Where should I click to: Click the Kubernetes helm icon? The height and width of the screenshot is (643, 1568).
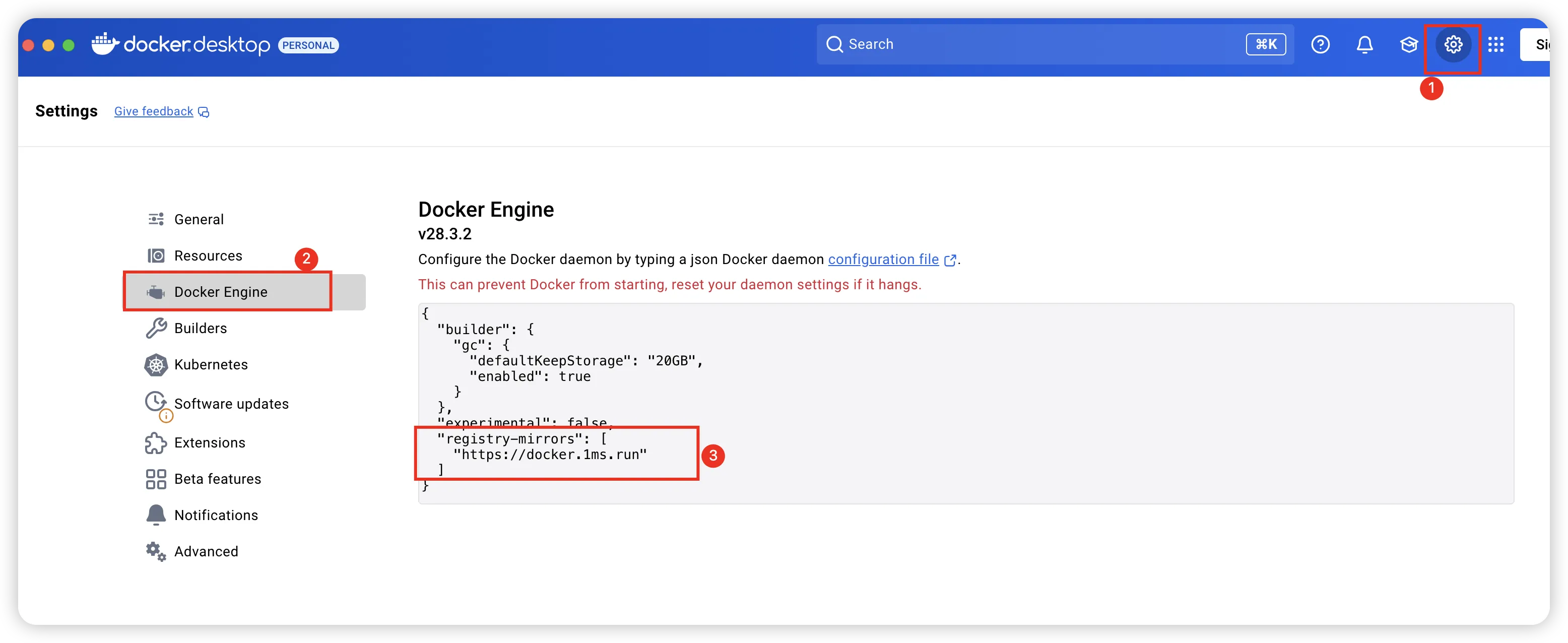pos(156,365)
